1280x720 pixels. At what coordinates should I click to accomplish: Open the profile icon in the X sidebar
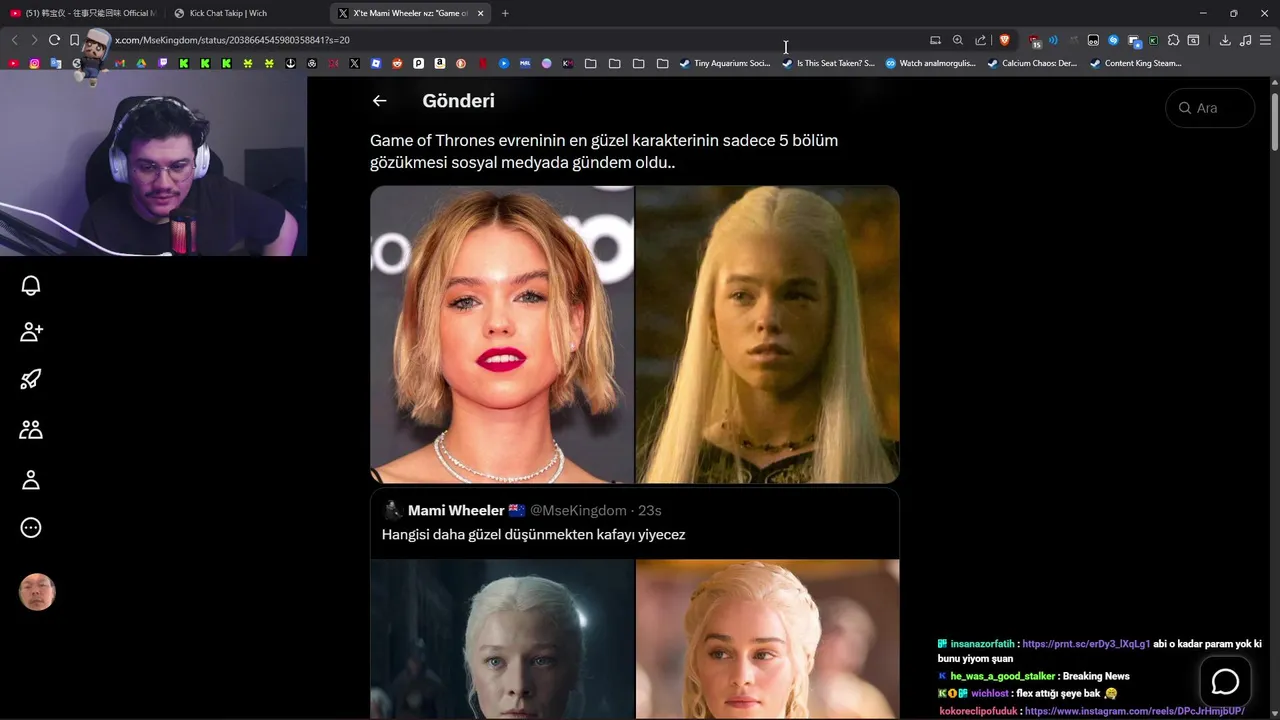(31, 480)
